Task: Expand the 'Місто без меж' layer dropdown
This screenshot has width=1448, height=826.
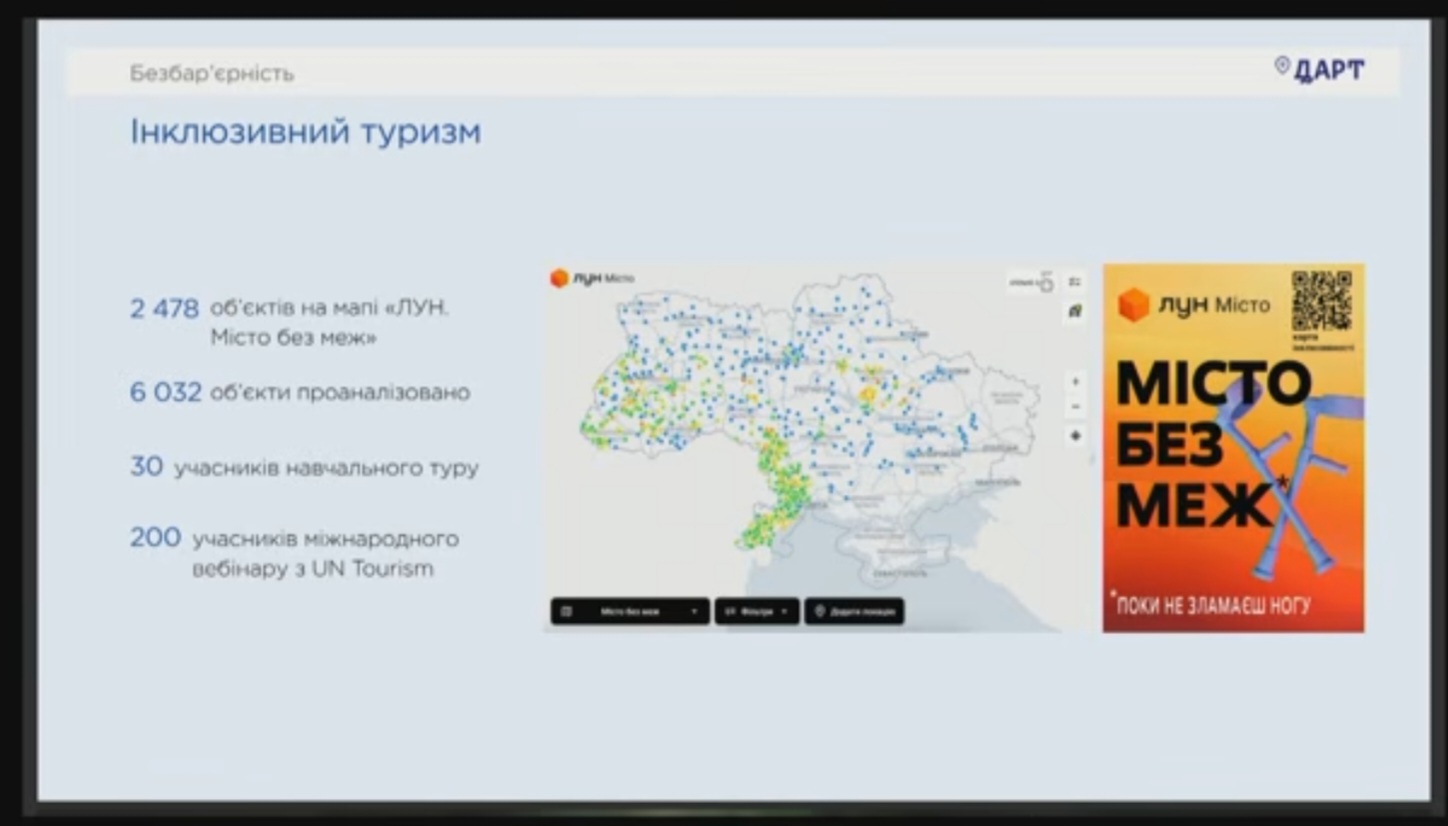Action: (x=693, y=611)
